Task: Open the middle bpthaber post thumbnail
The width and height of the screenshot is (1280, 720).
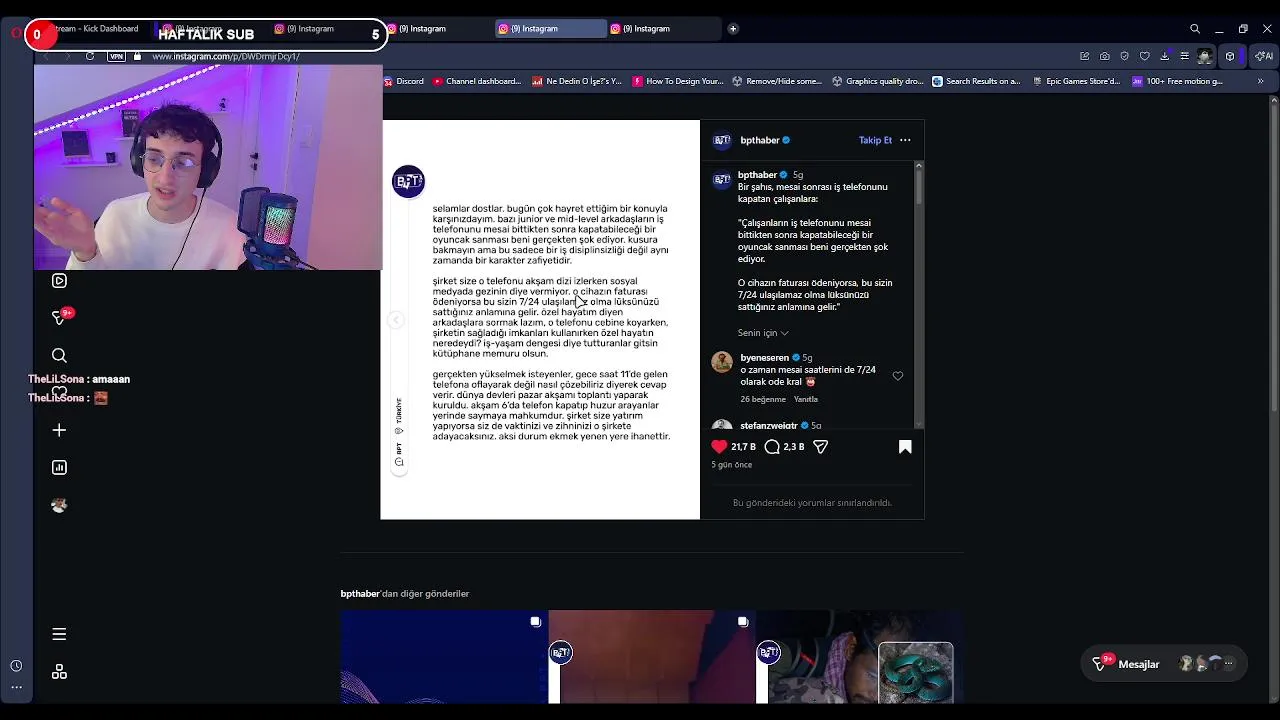Action: pos(652,657)
